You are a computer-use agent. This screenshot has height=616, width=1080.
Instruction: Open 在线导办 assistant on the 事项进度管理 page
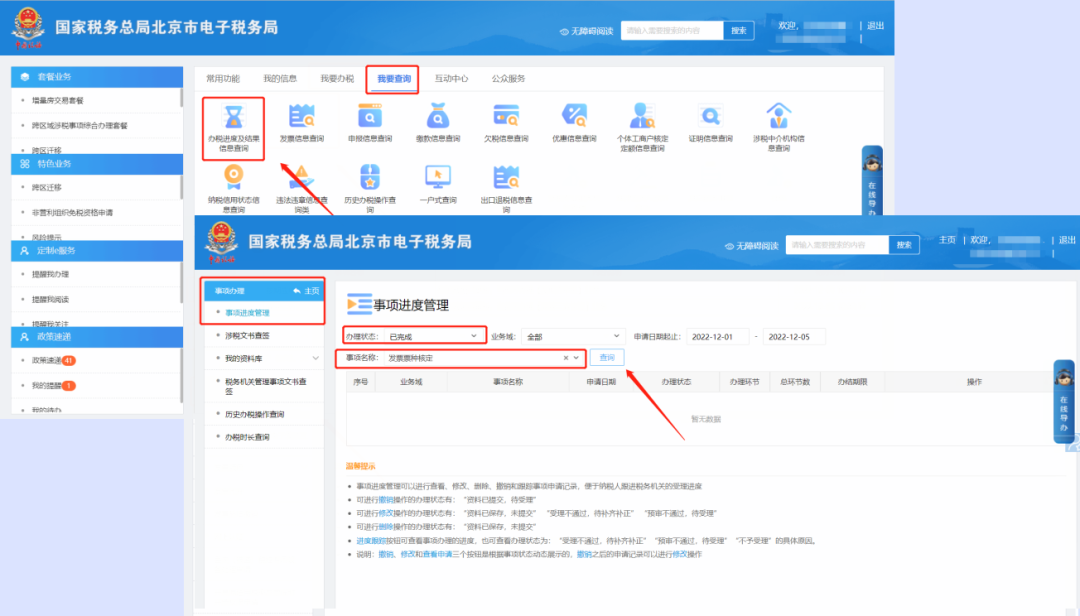(x=1064, y=401)
